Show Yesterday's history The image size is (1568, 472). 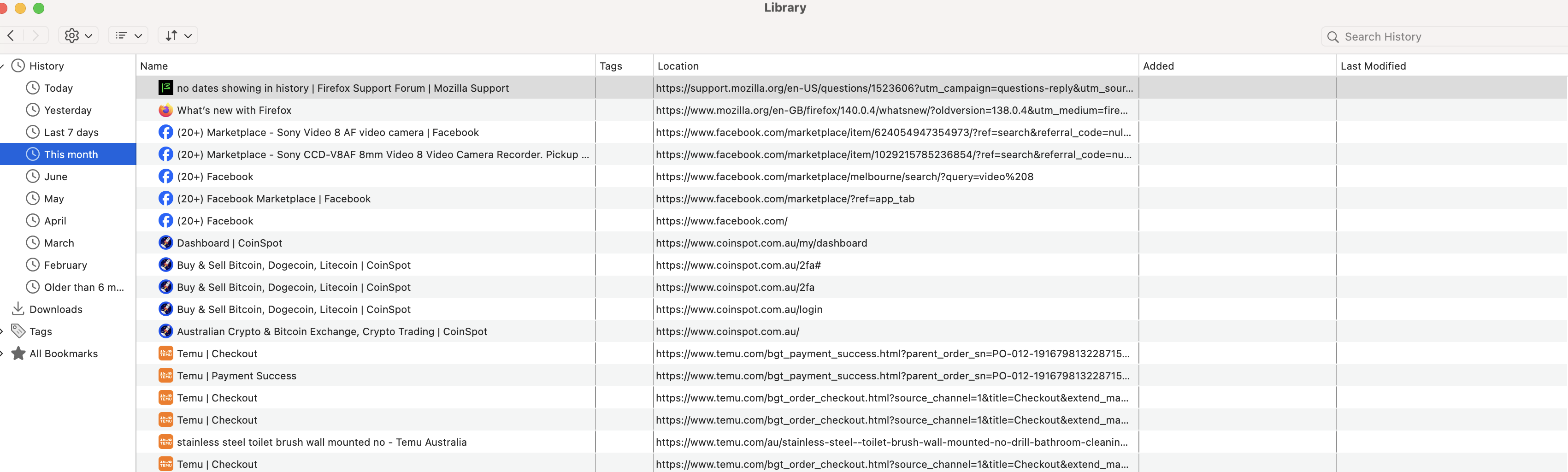pyautogui.click(x=68, y=110)
